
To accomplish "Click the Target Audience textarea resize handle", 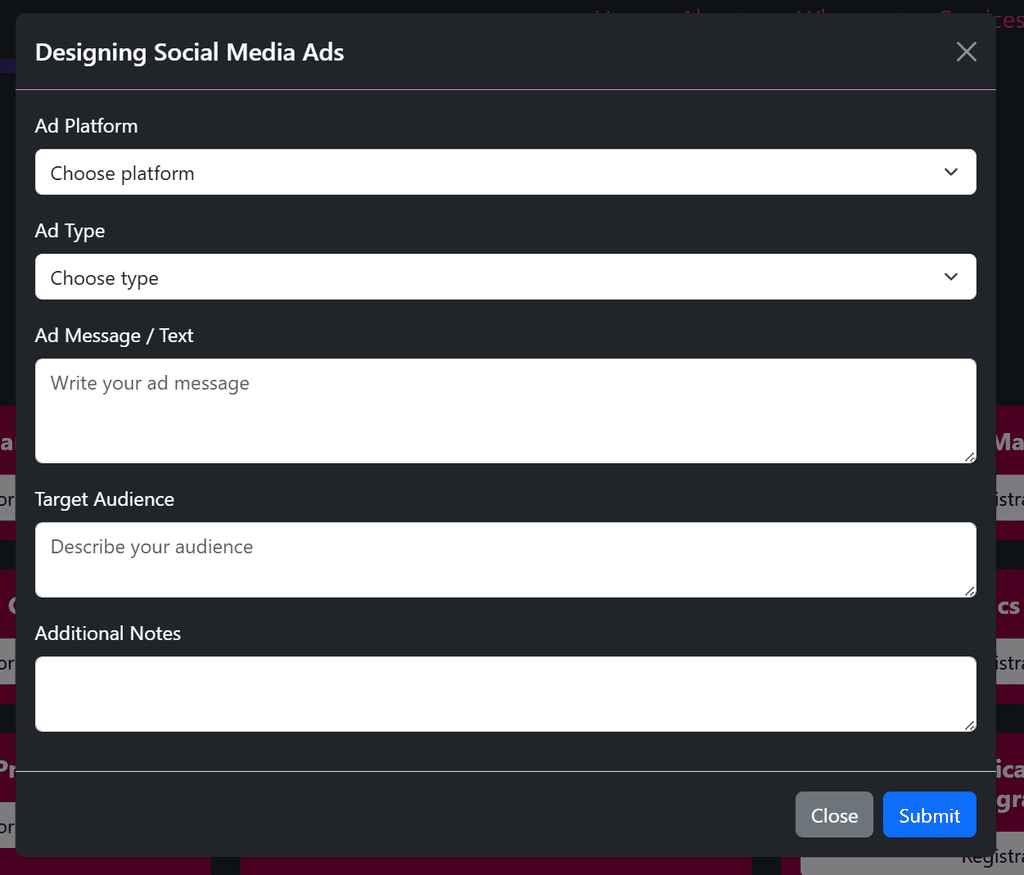I will tap(970, 591).
